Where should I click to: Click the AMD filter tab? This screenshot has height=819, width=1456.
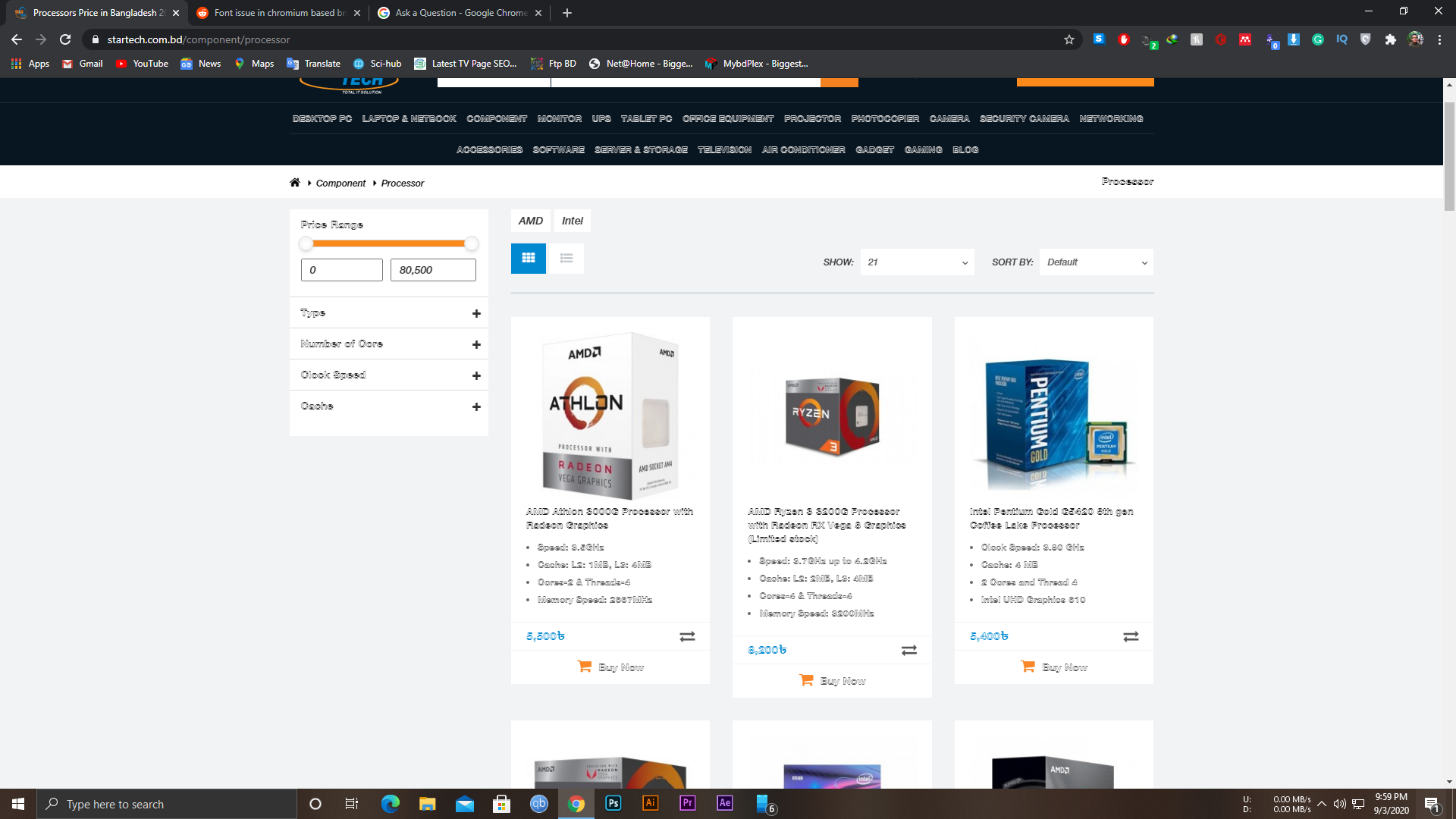[530, 220]
